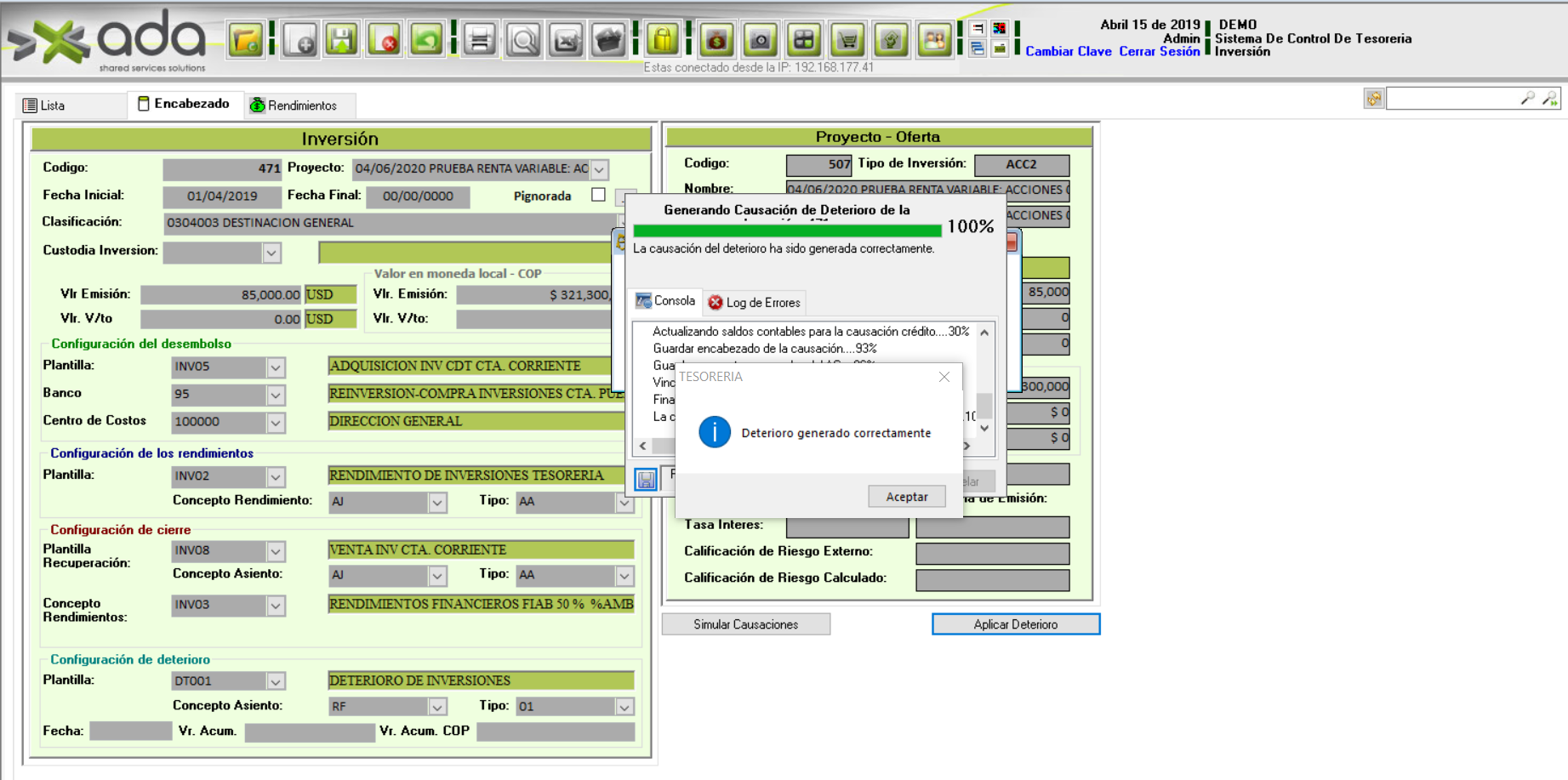Click the Cerrar Sesión link

click(x=1159, y=52)
